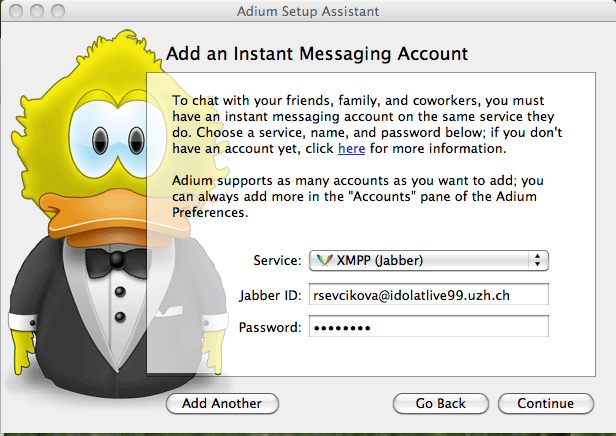Click Continue to proceed

546,403
